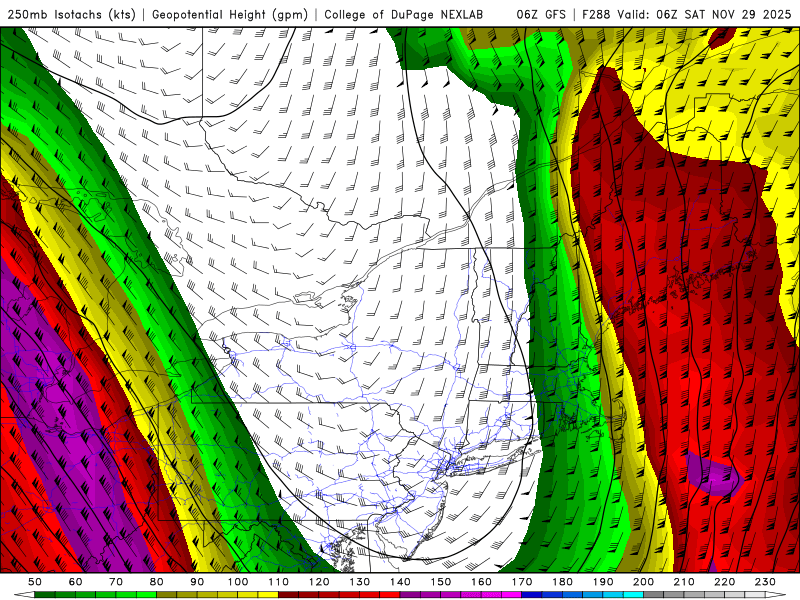Click the 220 value on the legend

click(x=724, y=582)
